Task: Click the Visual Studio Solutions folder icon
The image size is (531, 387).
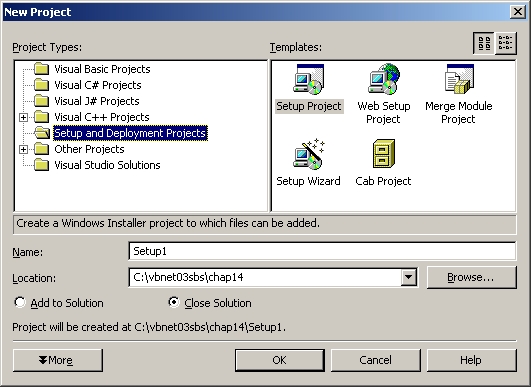Action: [42, 165]
